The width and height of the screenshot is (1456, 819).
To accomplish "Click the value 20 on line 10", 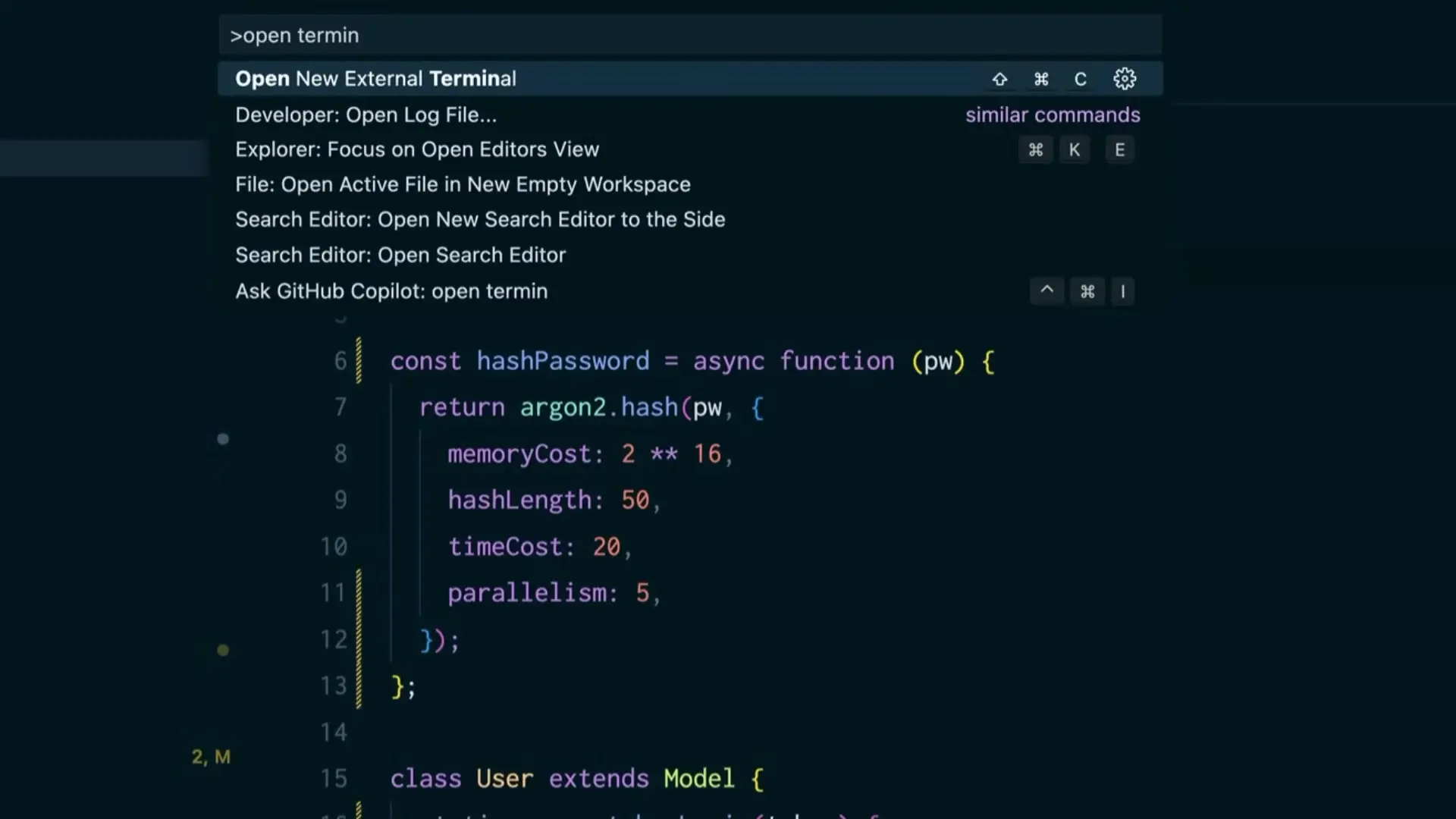I will tap(607, 547).
